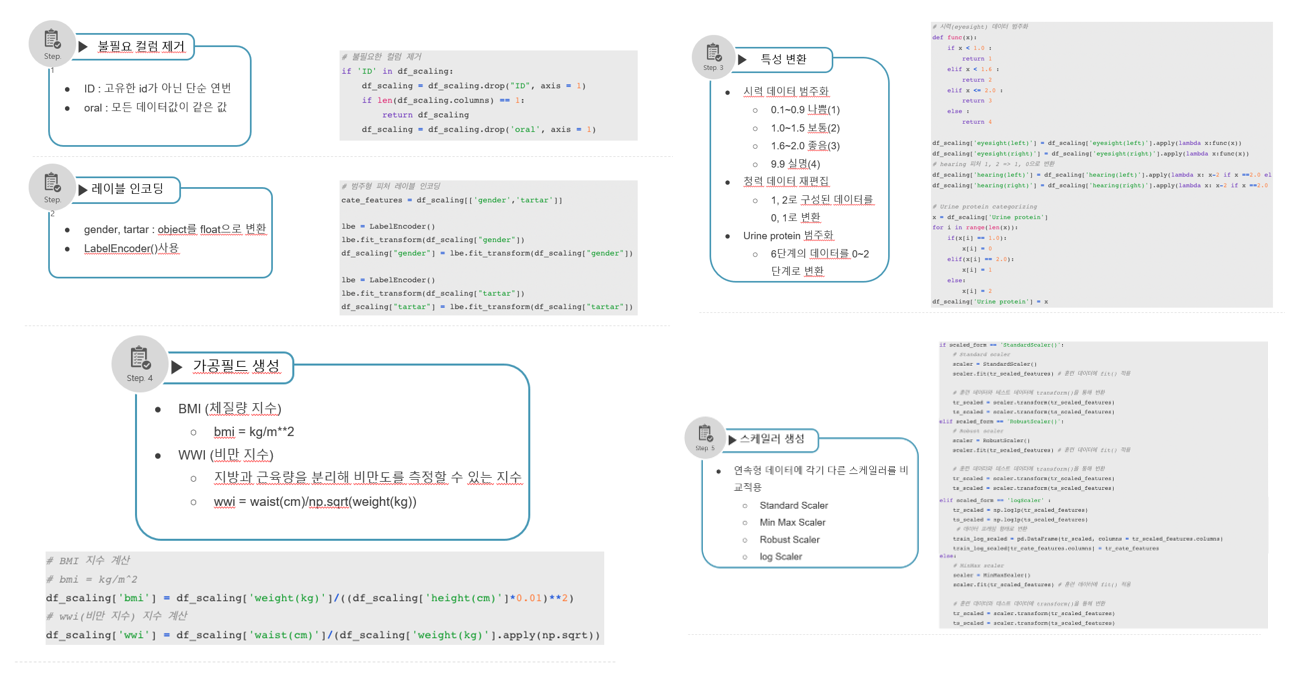The image size is (1289, 674).
Task: Click the Step 3 clipboard icon
Action: (x=713, y=52)
